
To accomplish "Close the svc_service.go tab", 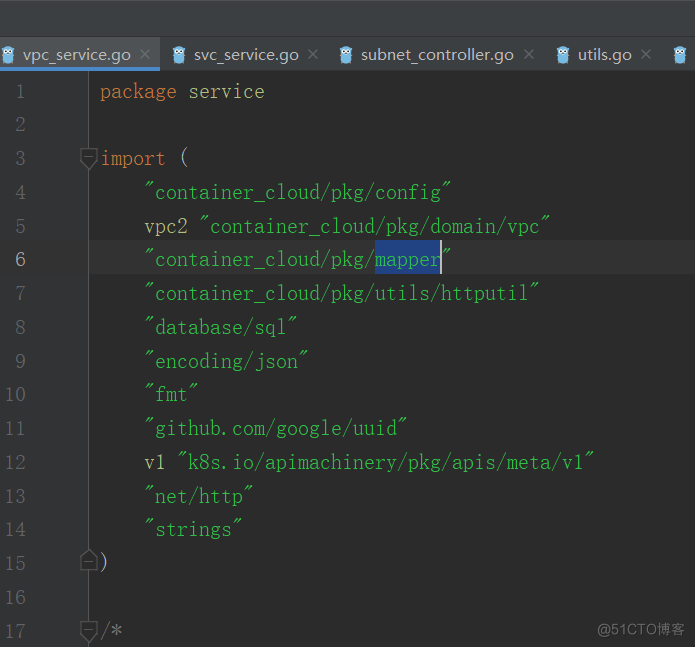I will 313,54.
